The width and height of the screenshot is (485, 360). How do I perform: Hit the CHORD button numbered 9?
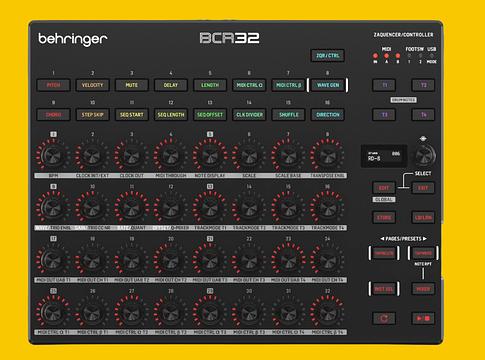(53, 115)
